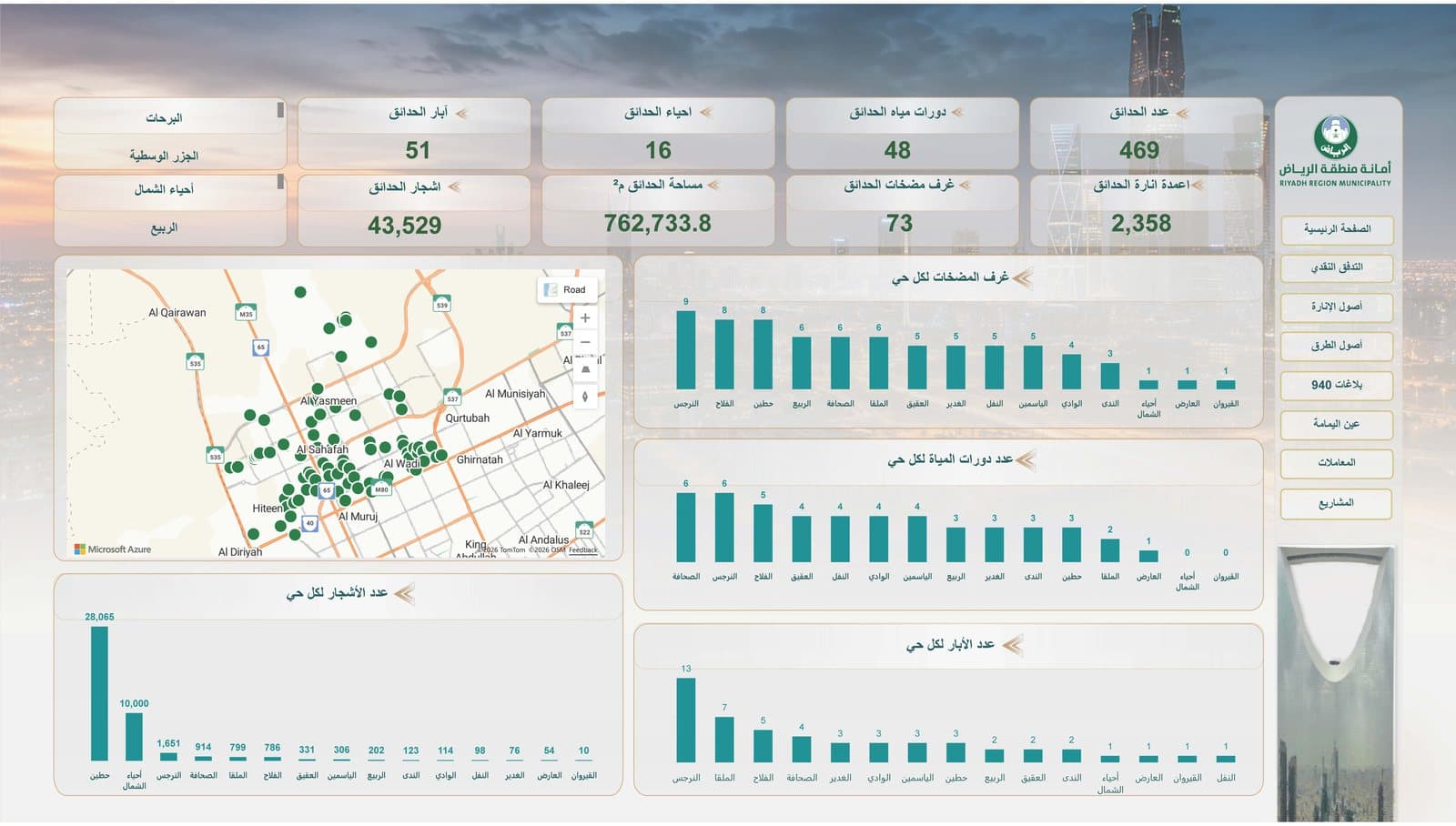The height and width of the screenshot is (826, 1456).
Task: Click the map pitch control icon
Action: (585, 369)
